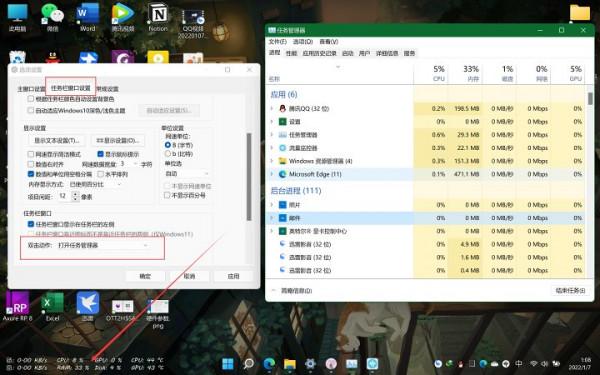Open the 内存显示方式 dropdown

[96, 184]
